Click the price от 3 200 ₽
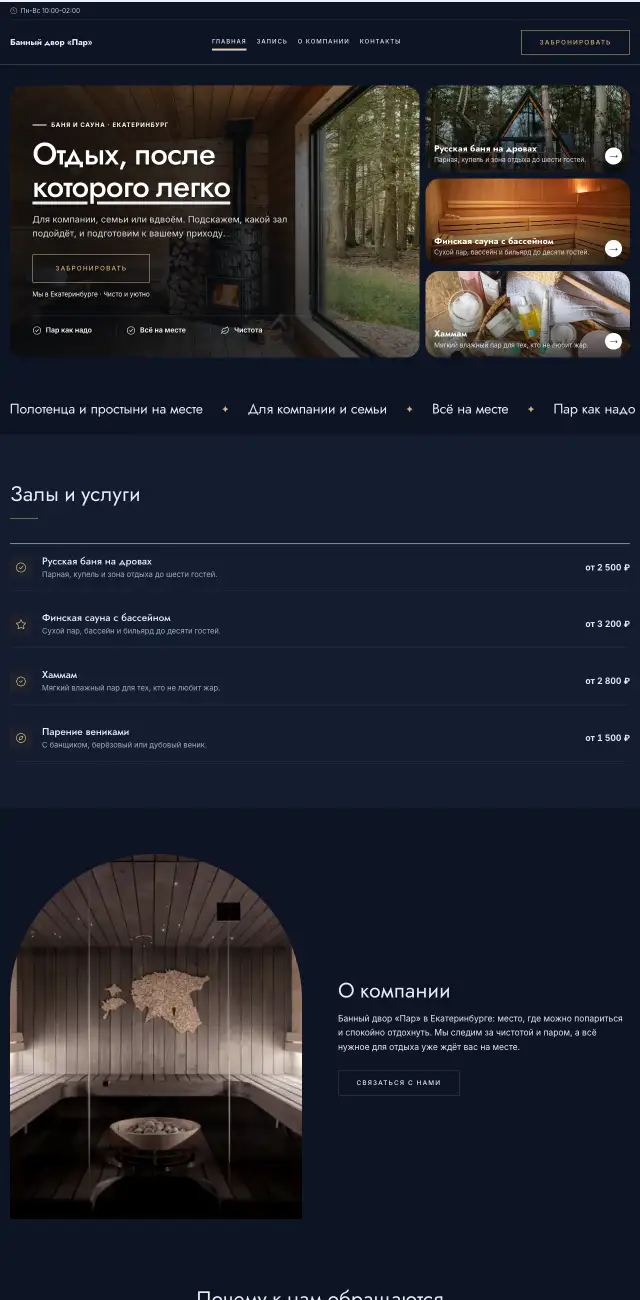 [x=608, y=624]
